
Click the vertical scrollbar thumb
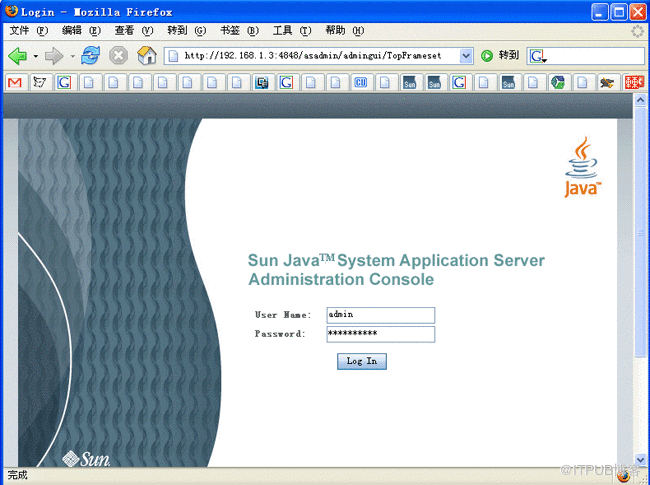point(640,231)
